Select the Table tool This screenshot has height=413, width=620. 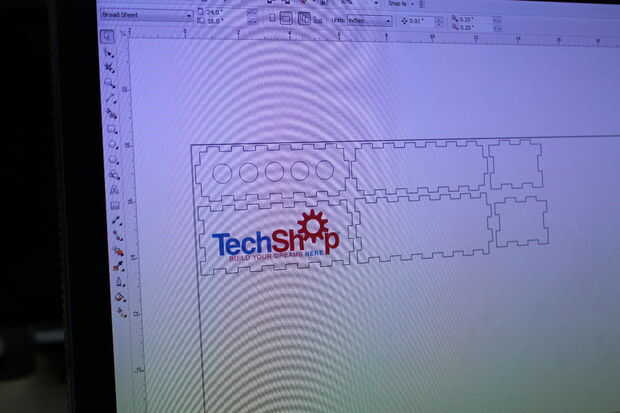coord(115,205)
